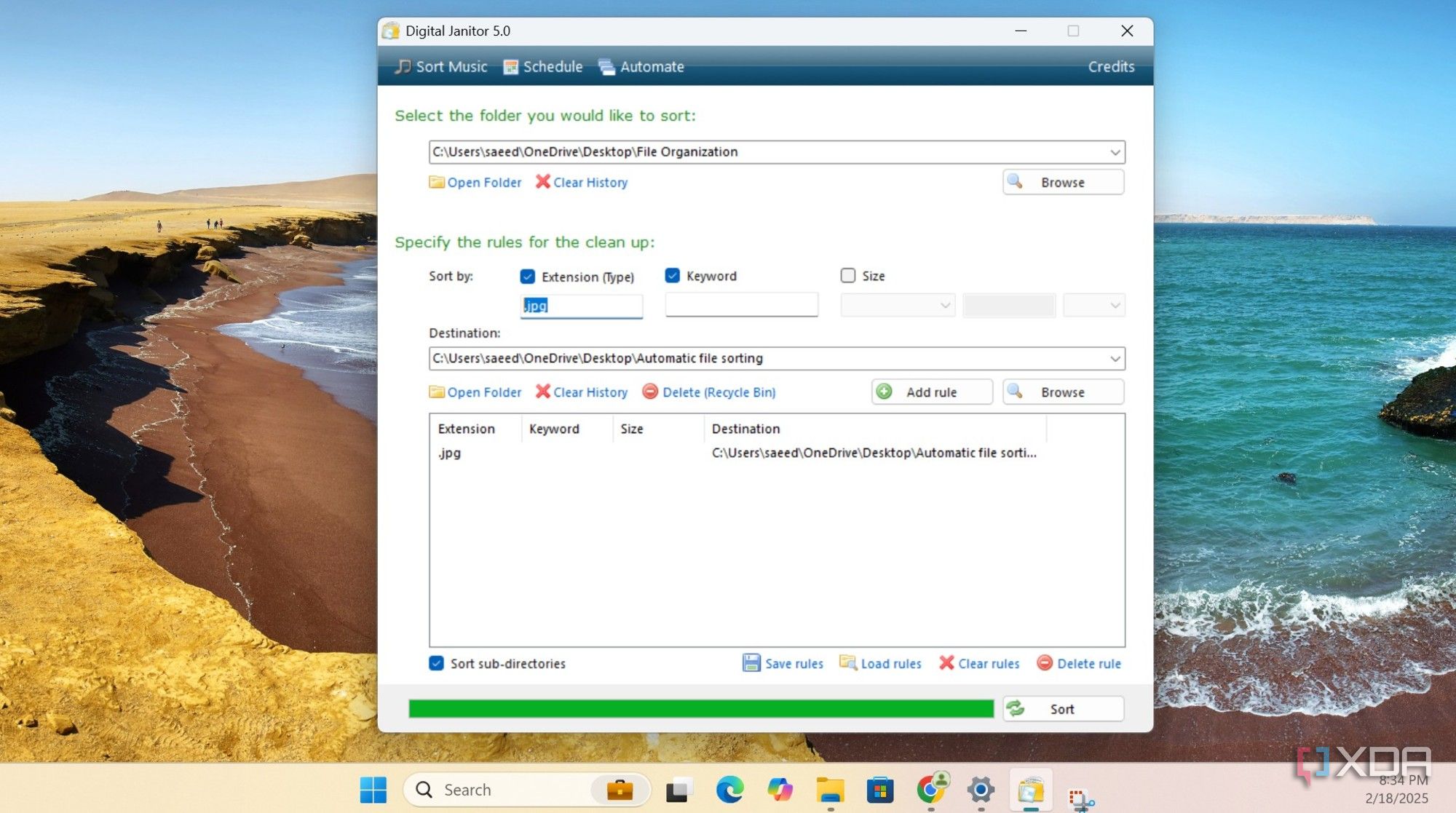
Task: Expand the Destination path dropdown
Action: point(1115,359)
